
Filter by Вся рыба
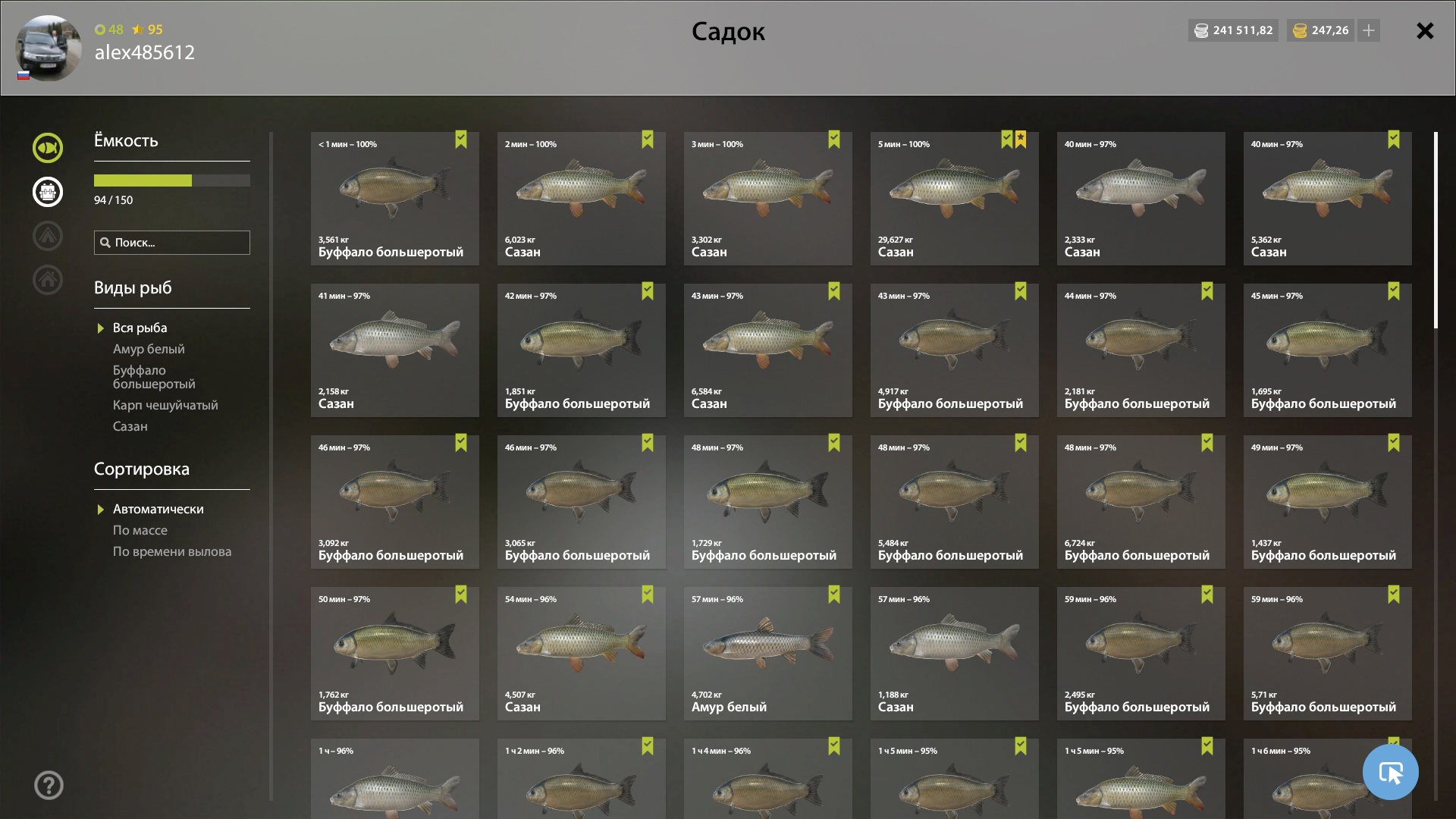point(140,328)
